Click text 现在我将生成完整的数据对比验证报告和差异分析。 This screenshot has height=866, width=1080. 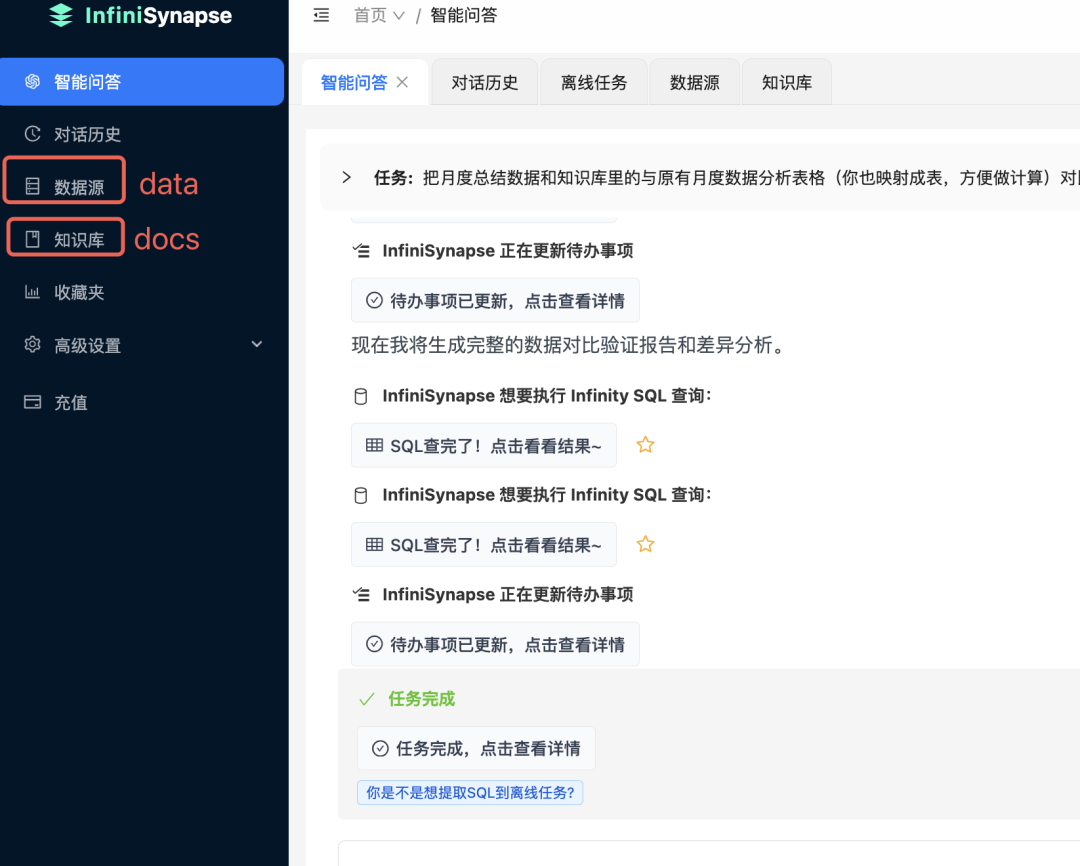[x=570, y=344]
